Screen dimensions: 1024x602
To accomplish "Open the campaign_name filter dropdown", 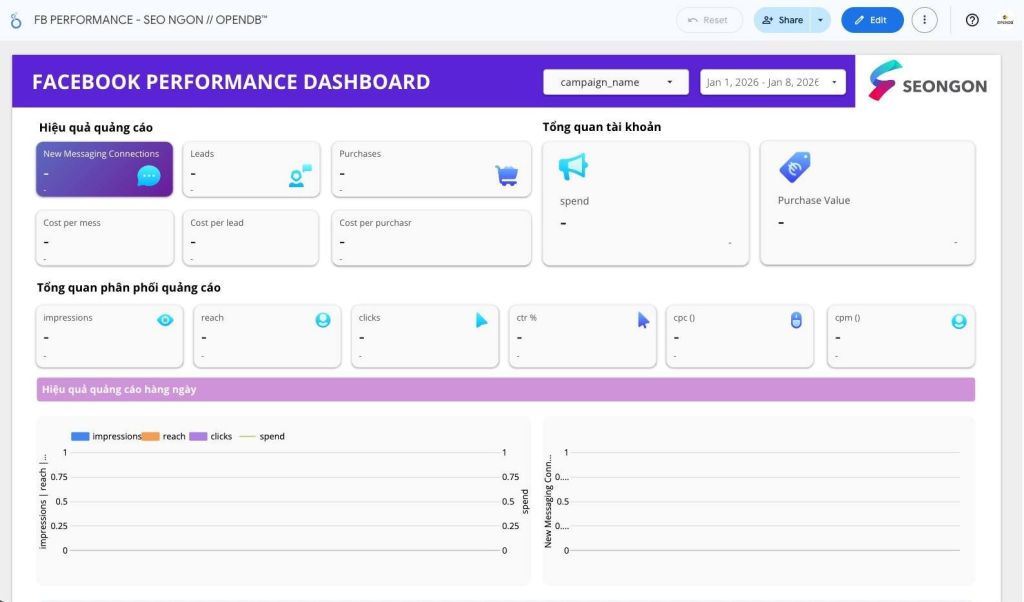I will tap(615, 82).
